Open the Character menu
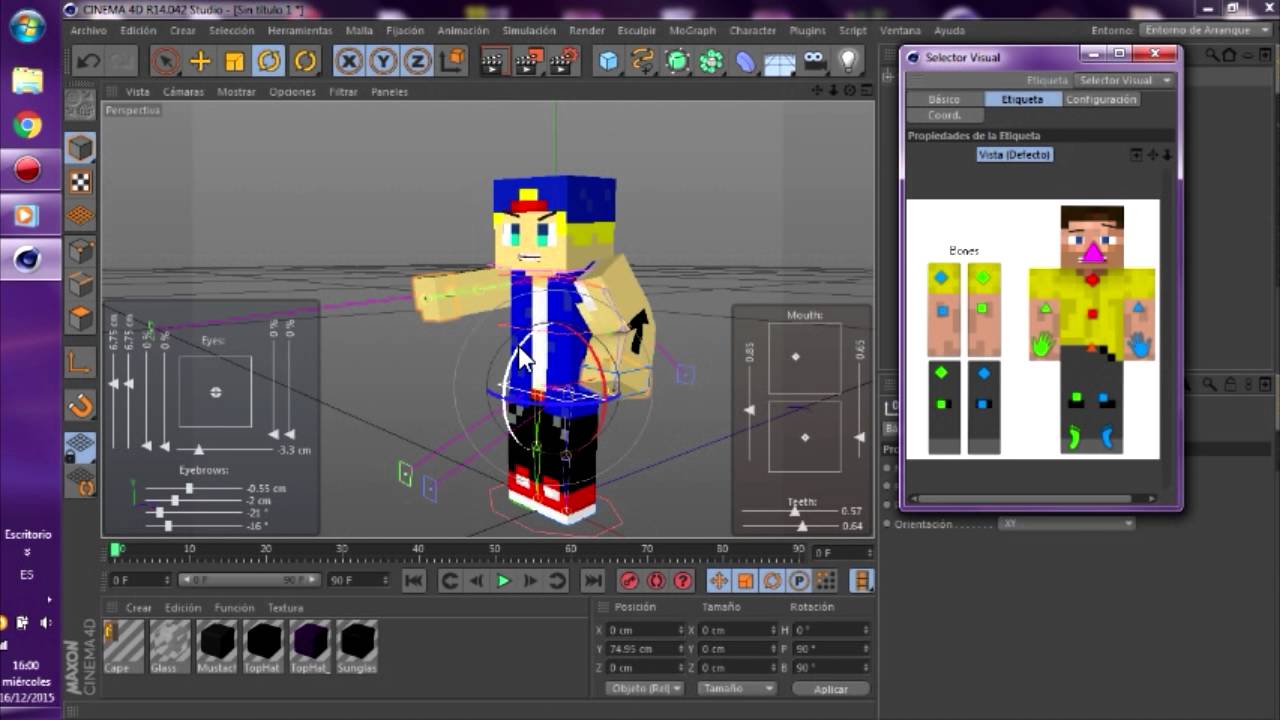 pyautogui.click(x=752, y=30)
